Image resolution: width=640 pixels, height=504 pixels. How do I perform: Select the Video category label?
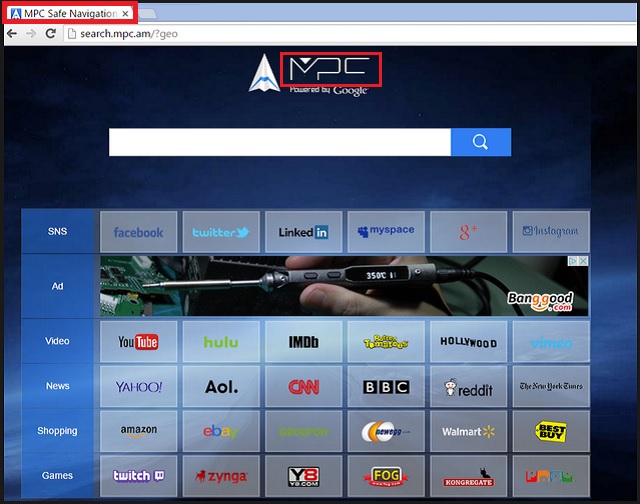(x=58, y=341)
